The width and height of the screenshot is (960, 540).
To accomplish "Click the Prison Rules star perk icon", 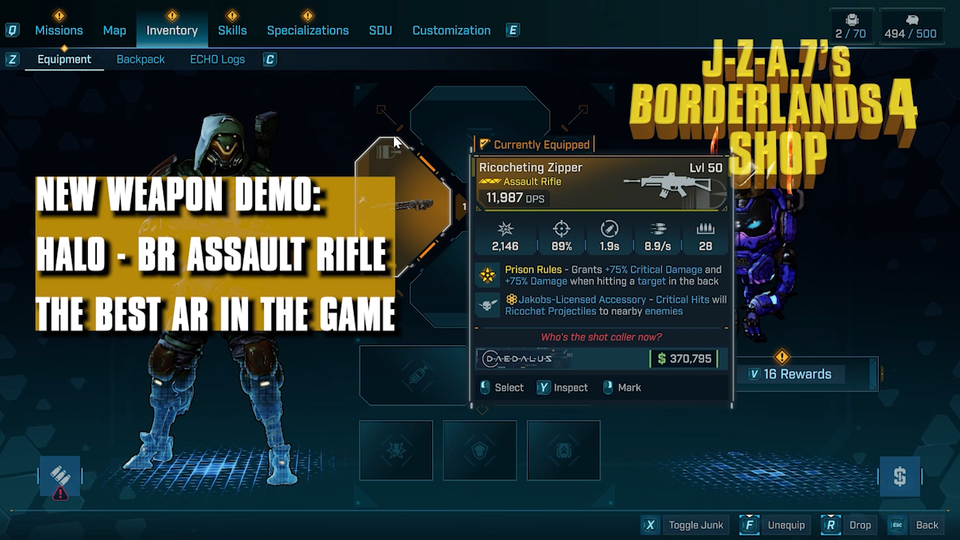I will [488, 275].
